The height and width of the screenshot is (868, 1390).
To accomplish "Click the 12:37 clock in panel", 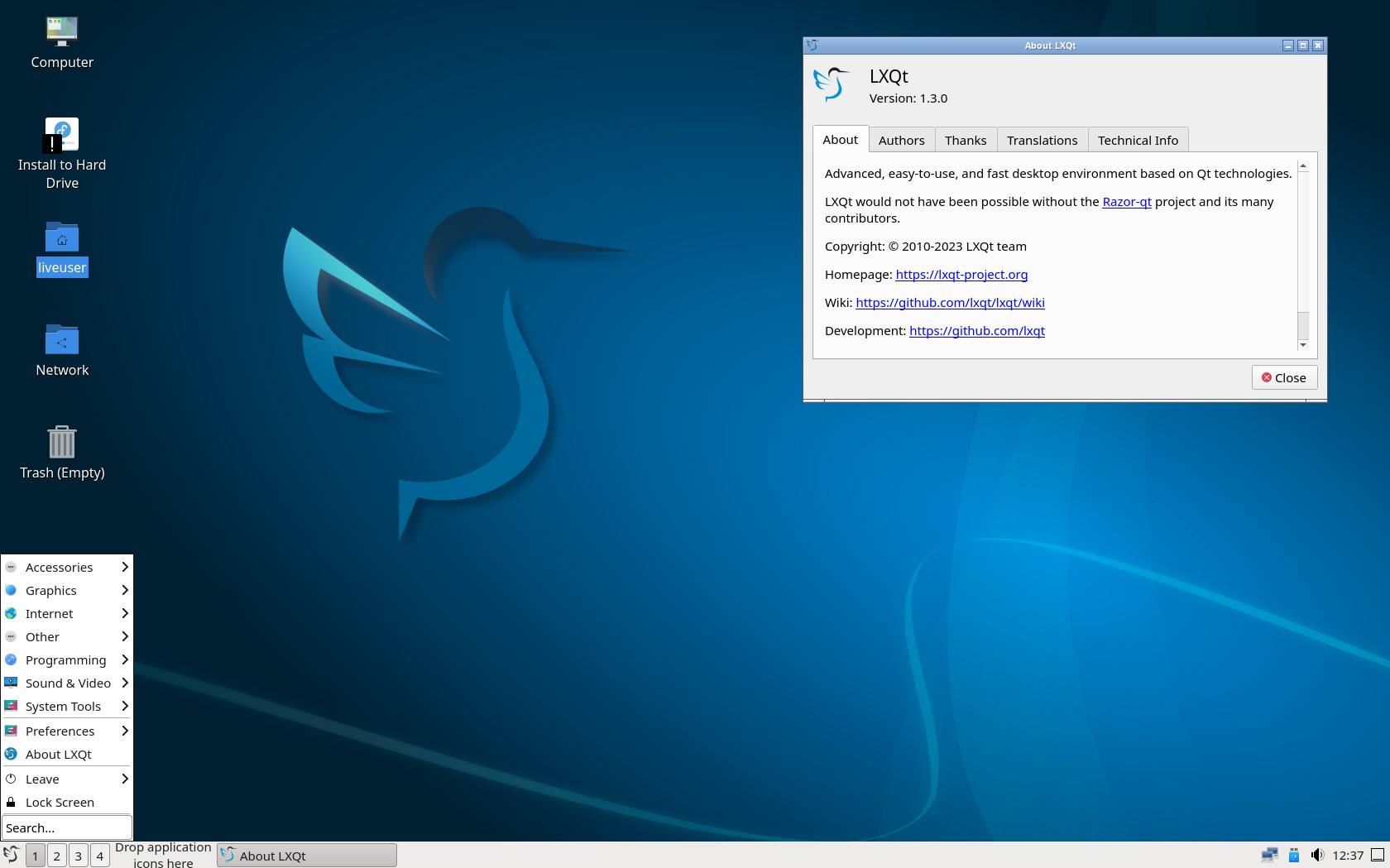I will pyautogui.click(x=1348, y=855).
